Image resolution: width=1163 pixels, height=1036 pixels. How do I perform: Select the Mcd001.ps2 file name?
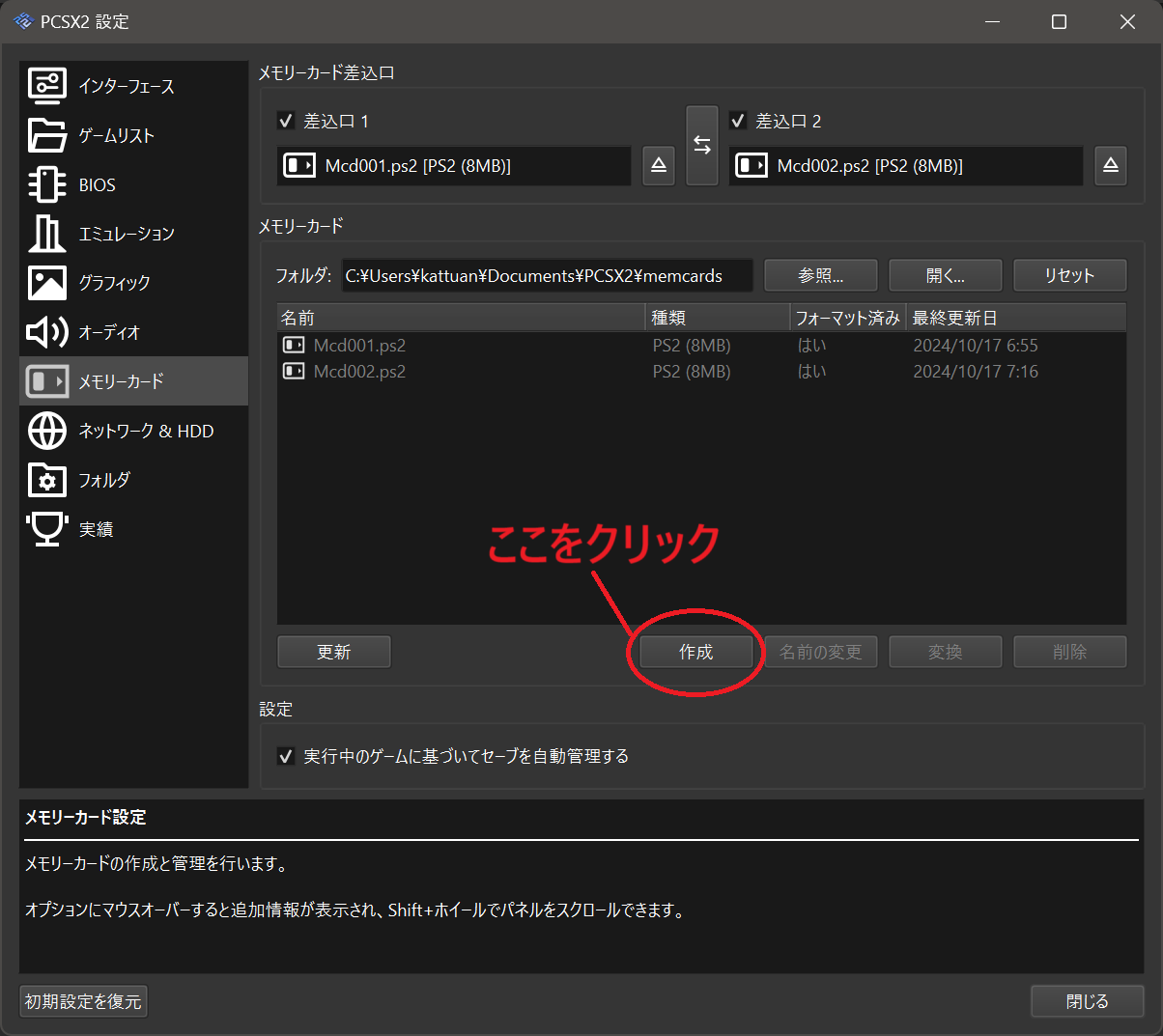(x=359, y=345)
